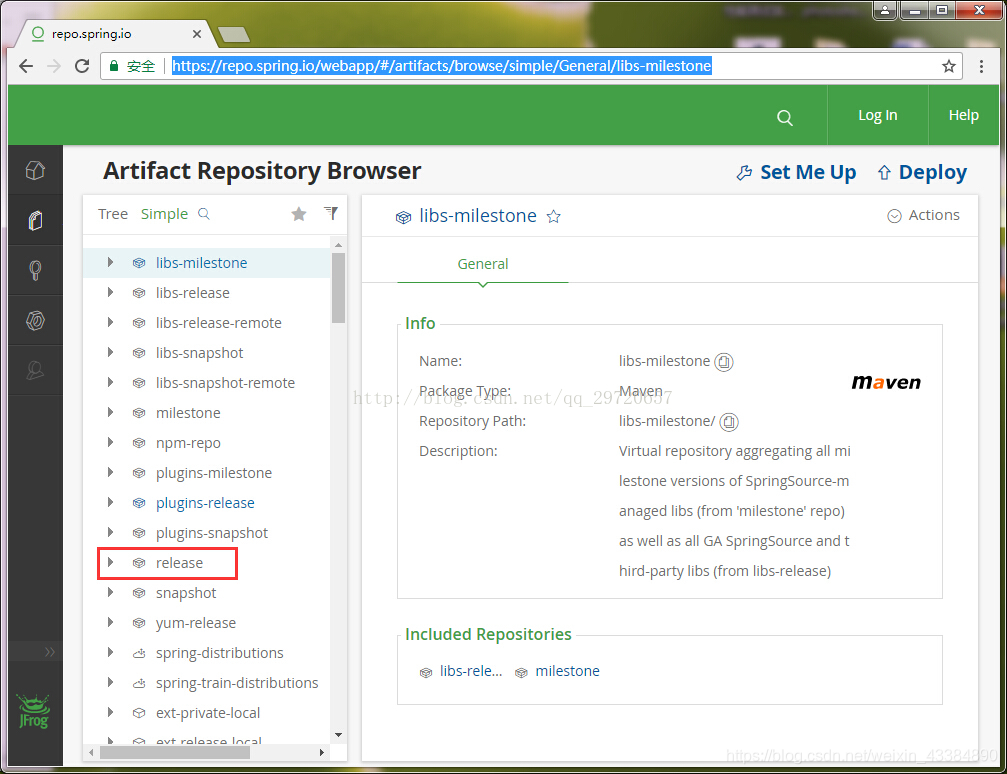Favorite libs-milestone with the star outline
1007x774 pixels.
click(x=554, y=216)
